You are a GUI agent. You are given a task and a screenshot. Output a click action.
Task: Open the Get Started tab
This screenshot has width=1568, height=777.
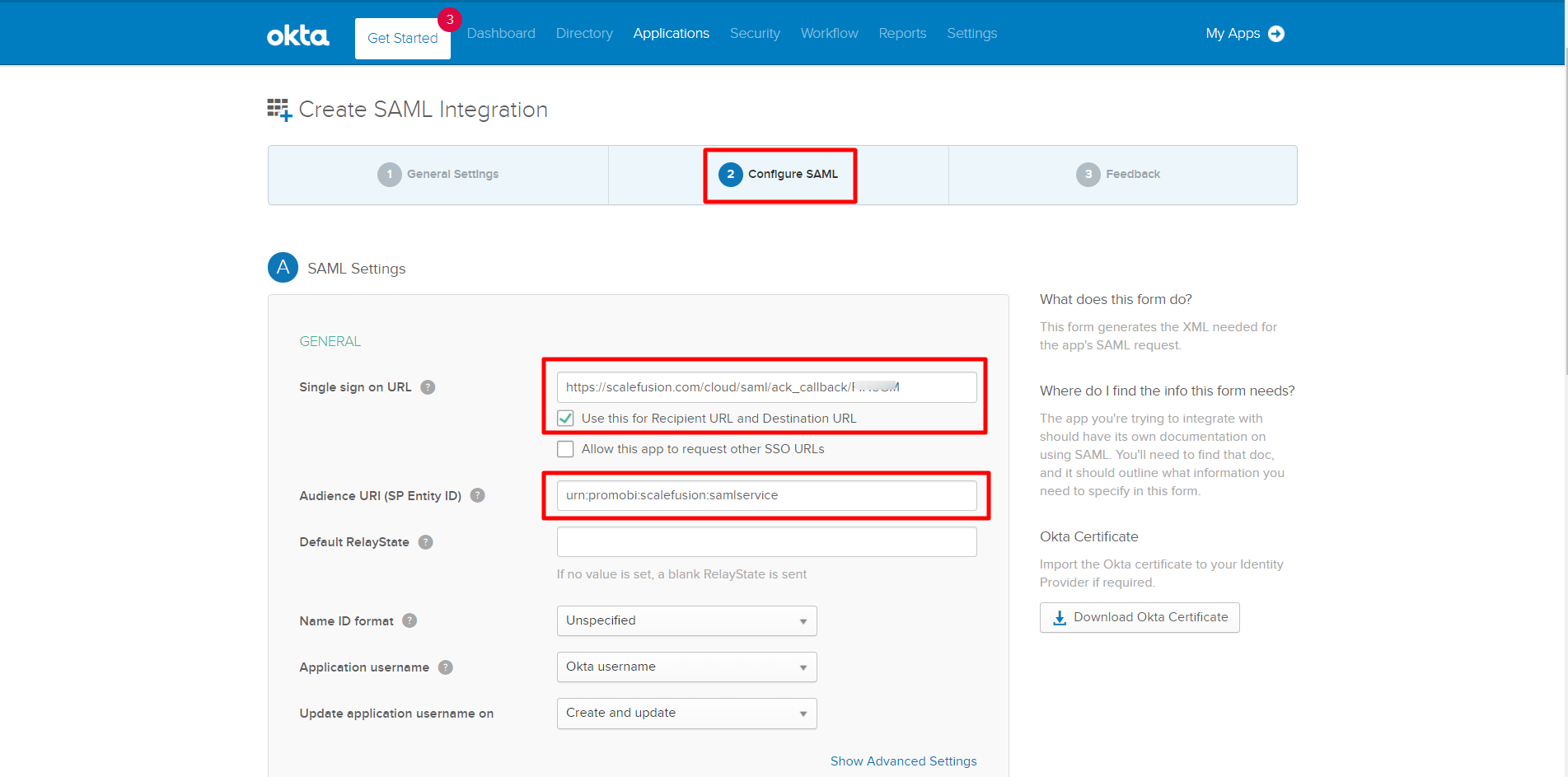(x=403, y=39)
